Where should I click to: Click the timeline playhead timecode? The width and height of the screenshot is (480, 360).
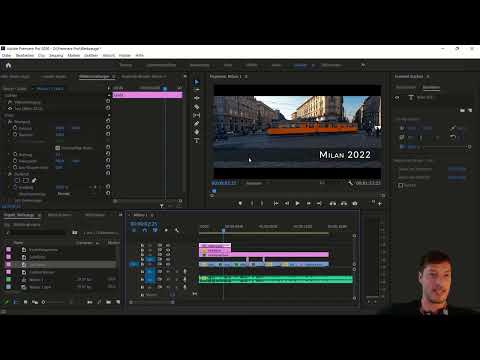pyautogui.click(x=143, y=224)
